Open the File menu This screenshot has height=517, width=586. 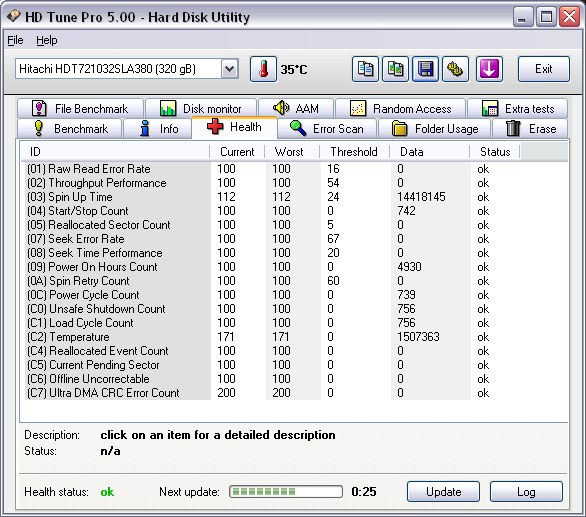click(15, 40)
